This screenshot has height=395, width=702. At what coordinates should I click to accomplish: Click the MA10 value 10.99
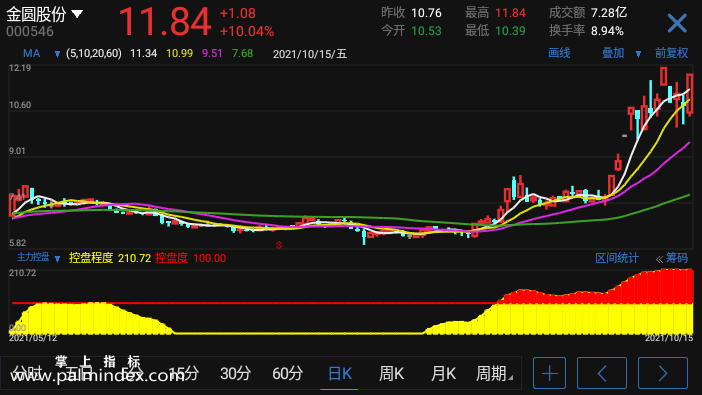pyautogui.click(x=180, y=54)
